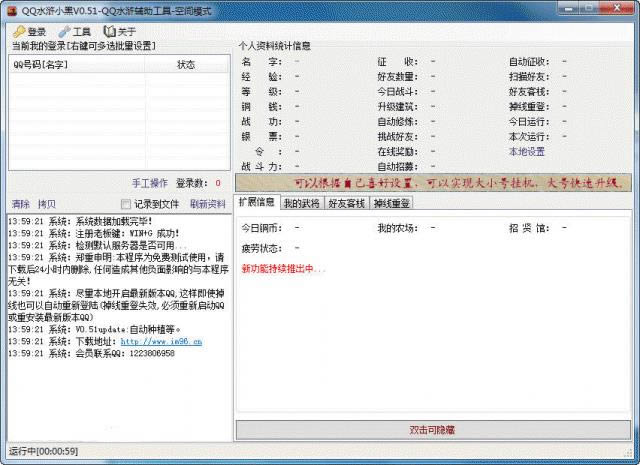Switch to the 掉线重登 tab
Image resolution: width=640 pixels, height=465 pixels.
tap(392, 203)
